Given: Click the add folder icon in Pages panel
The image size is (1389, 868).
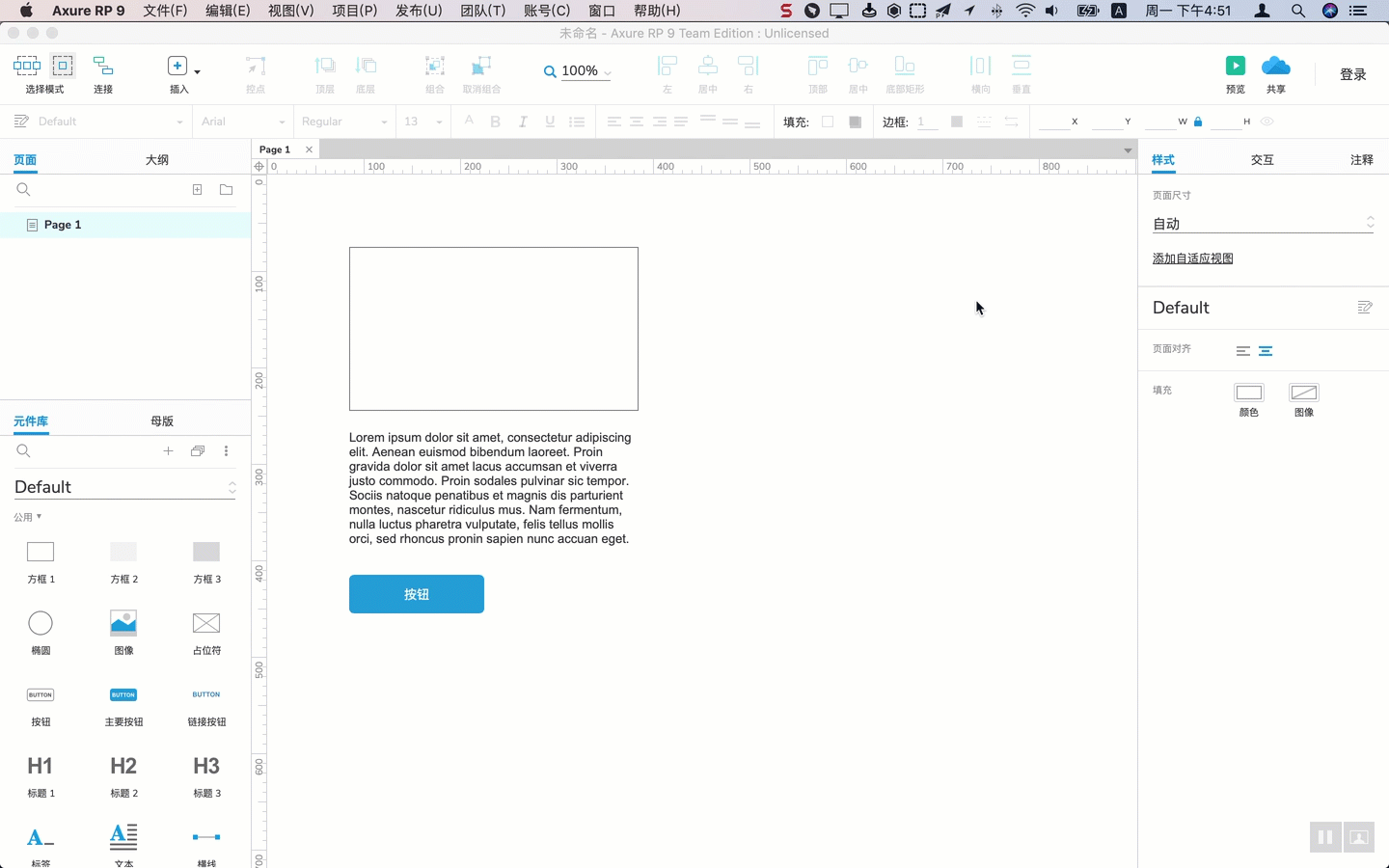Looking at the screenshot, I should pyautogui.click(x=226, y=190).
